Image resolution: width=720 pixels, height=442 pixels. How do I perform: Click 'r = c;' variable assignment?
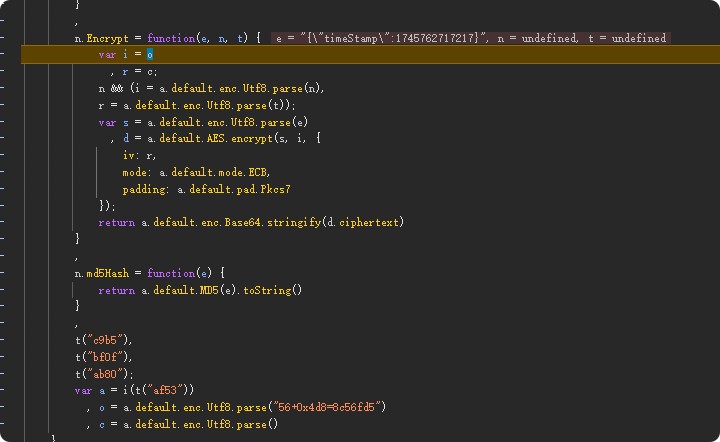(x=140, y=72)
